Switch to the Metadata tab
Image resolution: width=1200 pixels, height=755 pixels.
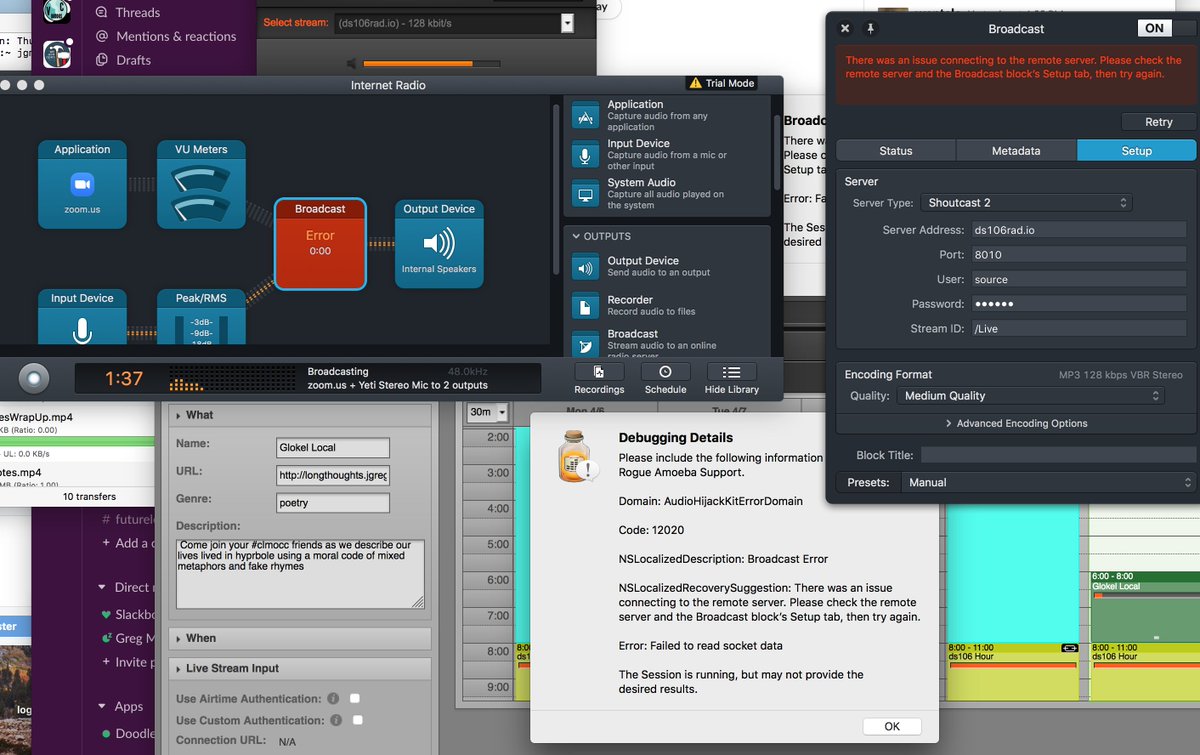(1016, 151)
